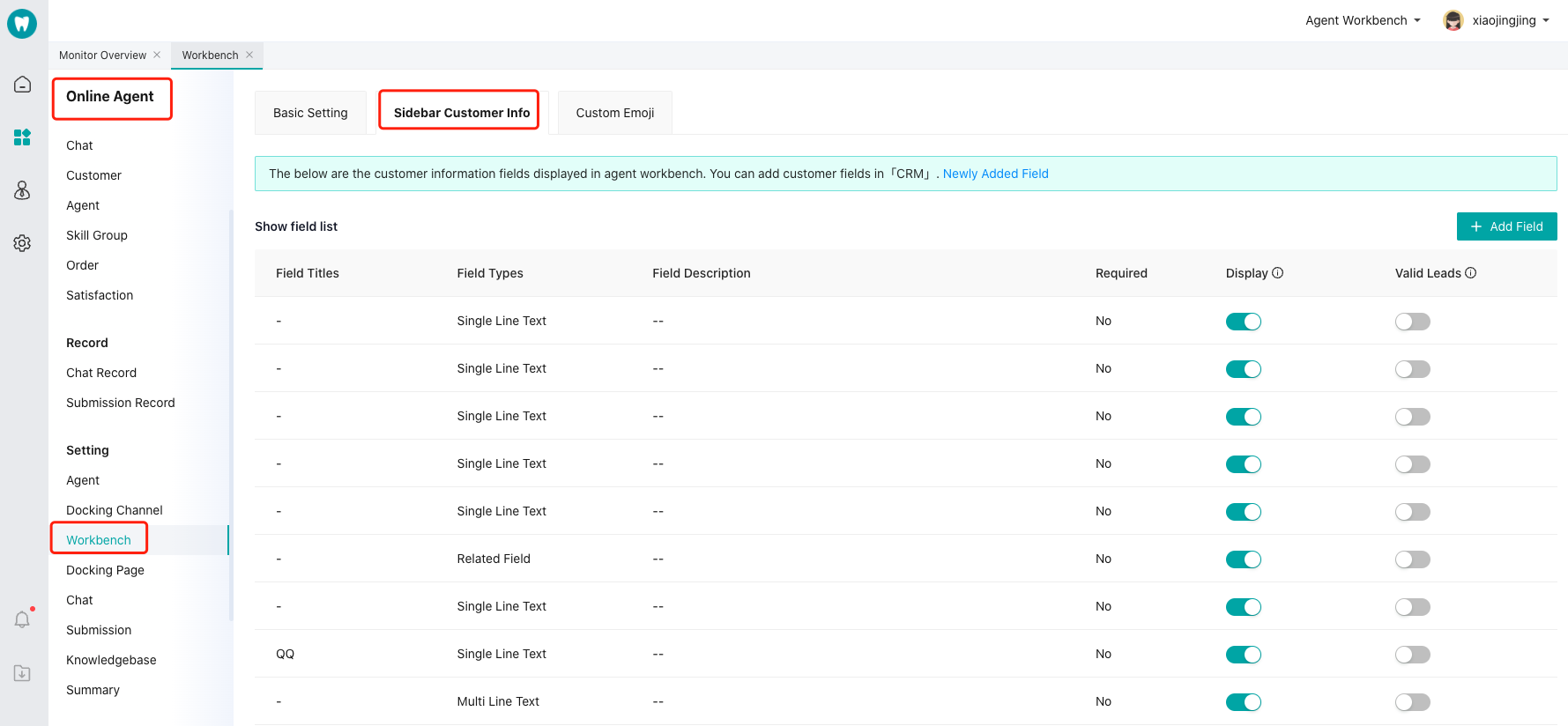Open the user management icon in left rail
Viewport: 1568px width, 726px height.
coord(22,190)
